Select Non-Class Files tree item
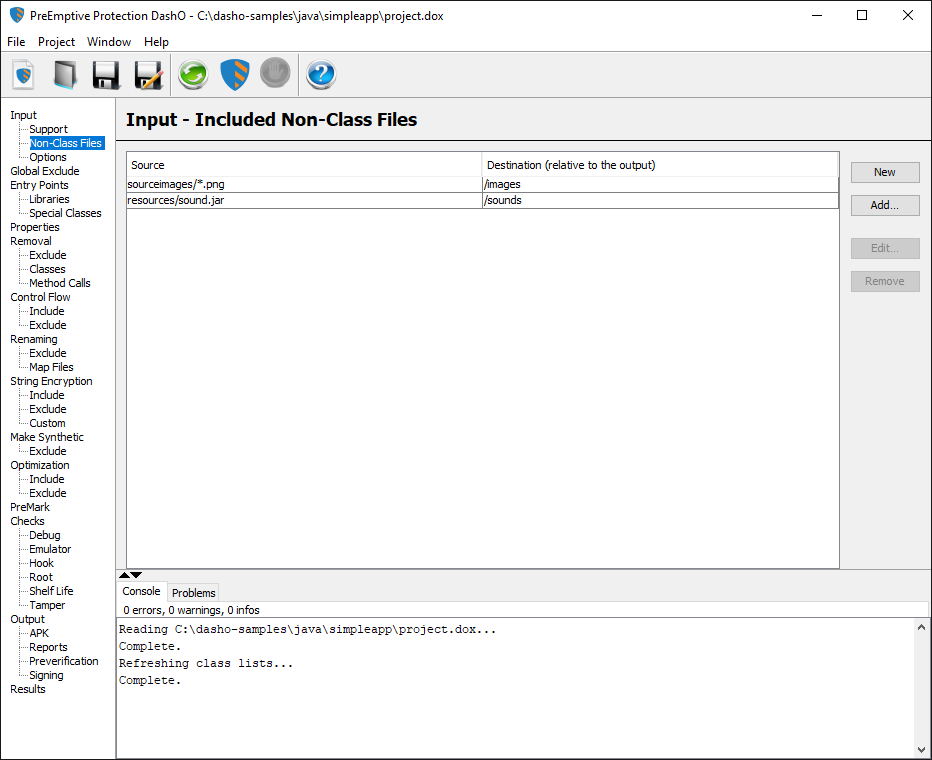Viewport: 932px width, 760px height. click(66, 143)
